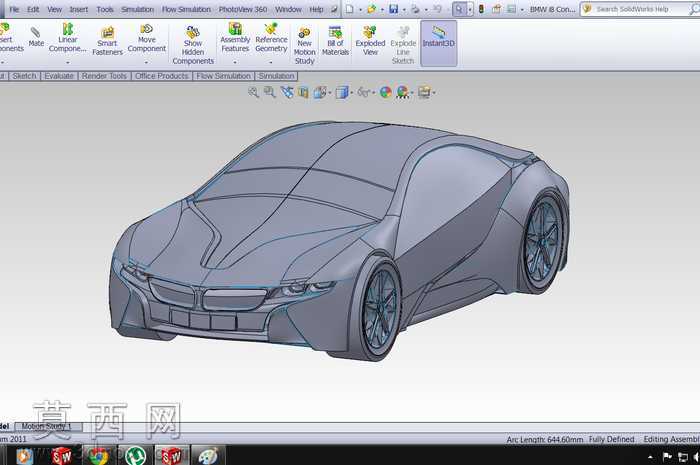Open View Orientation icon

[x=320, y=92]
